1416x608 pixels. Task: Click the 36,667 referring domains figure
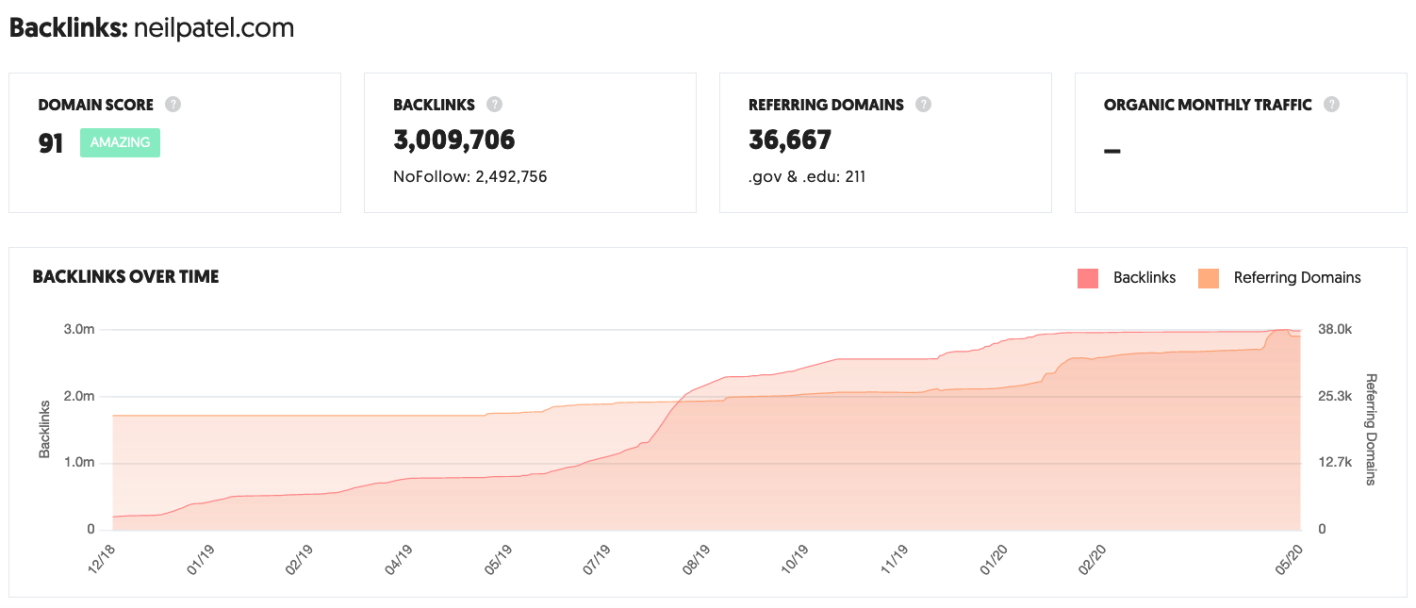coord(790,140)
